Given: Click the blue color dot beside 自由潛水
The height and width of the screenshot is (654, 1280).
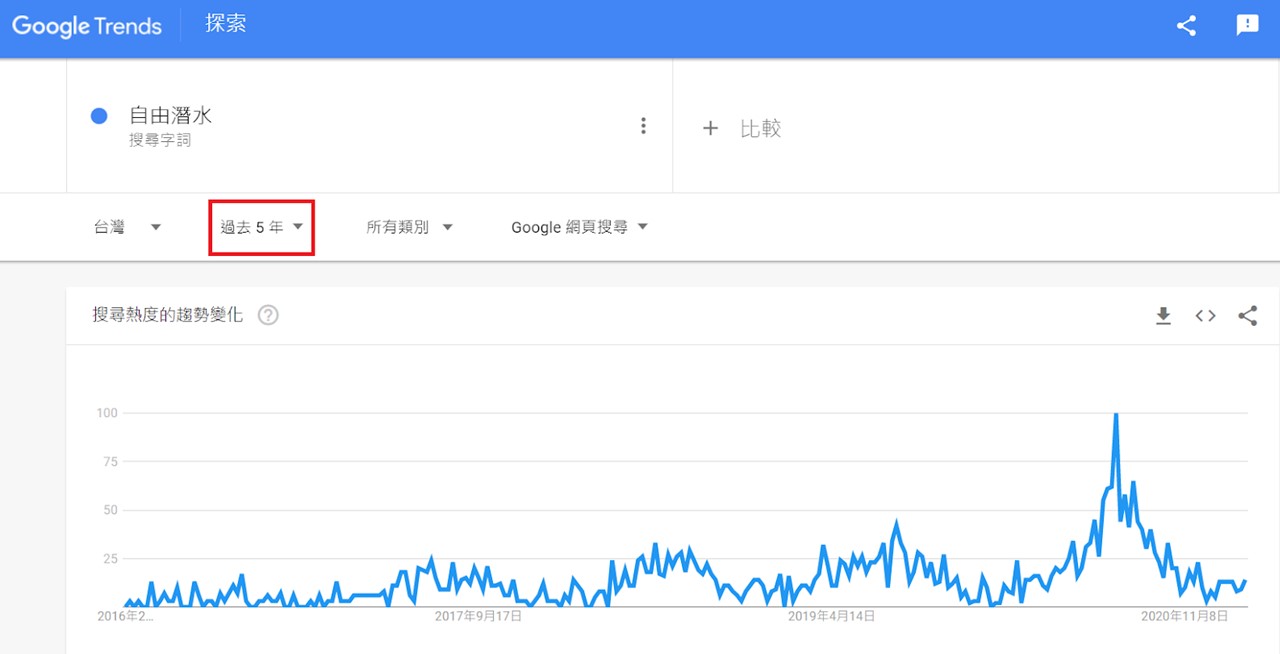Looking at the screenshot, I should coord(99,116).
